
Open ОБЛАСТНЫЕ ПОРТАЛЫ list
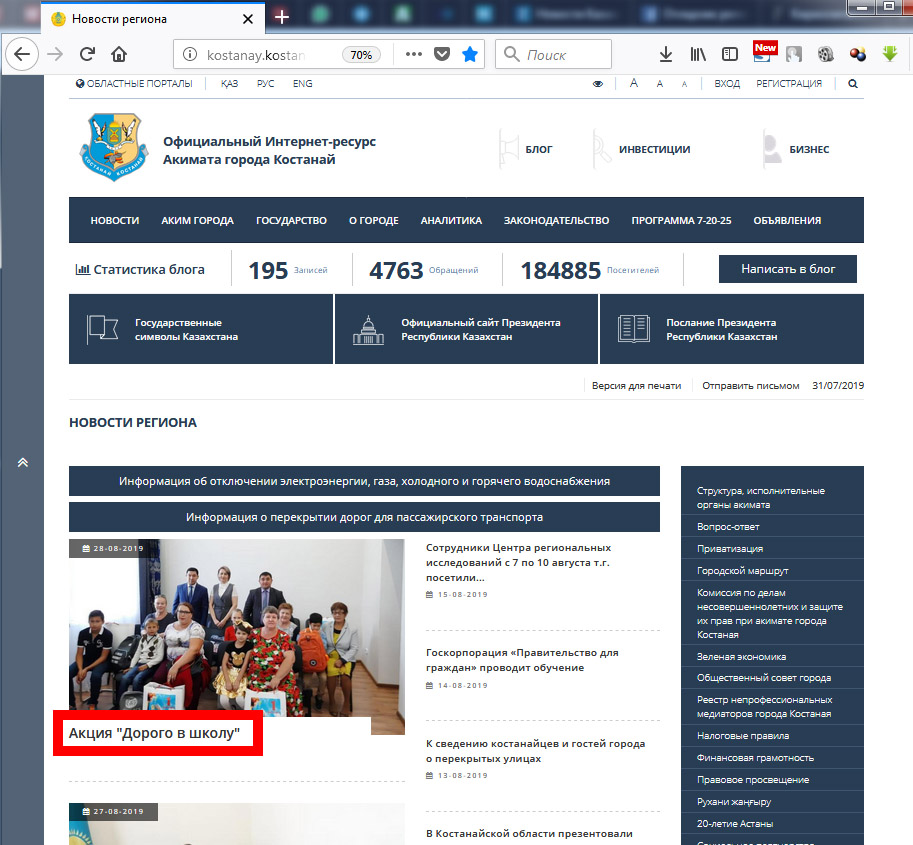(x=134, y=84)
